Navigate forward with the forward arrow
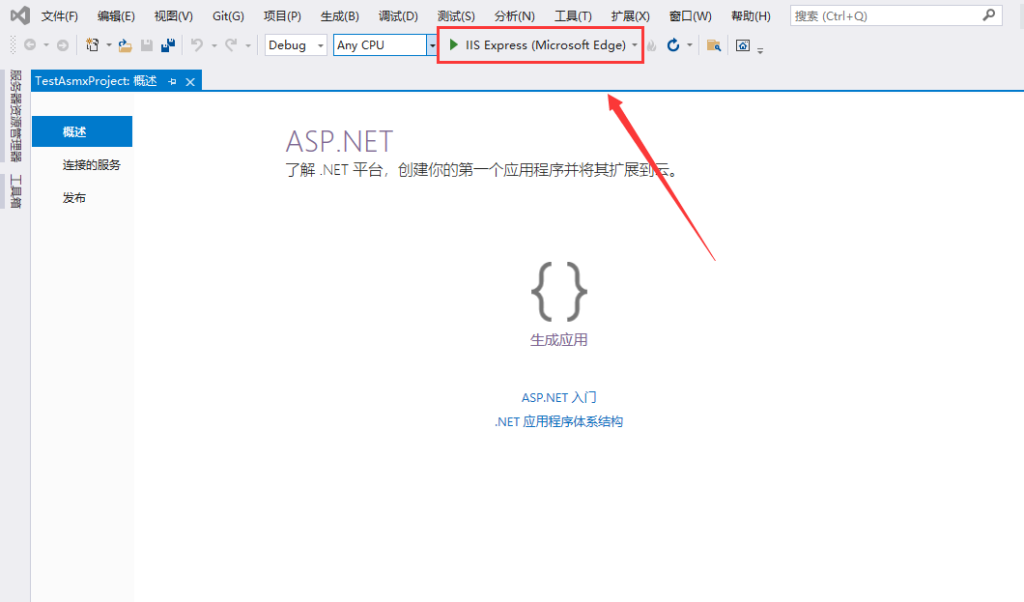 (63, 45)
